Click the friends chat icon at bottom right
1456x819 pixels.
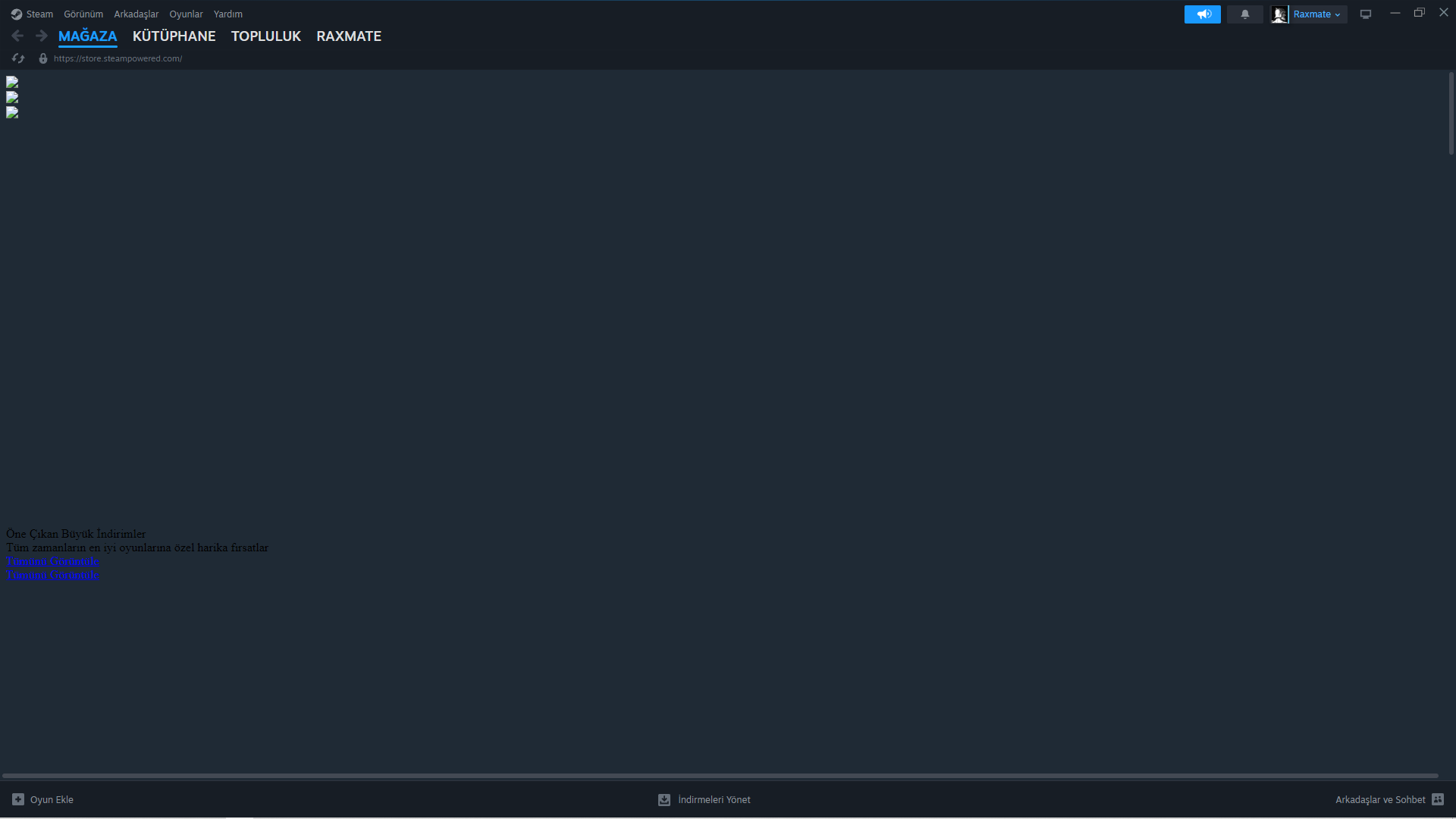[x=1438, y=799]
